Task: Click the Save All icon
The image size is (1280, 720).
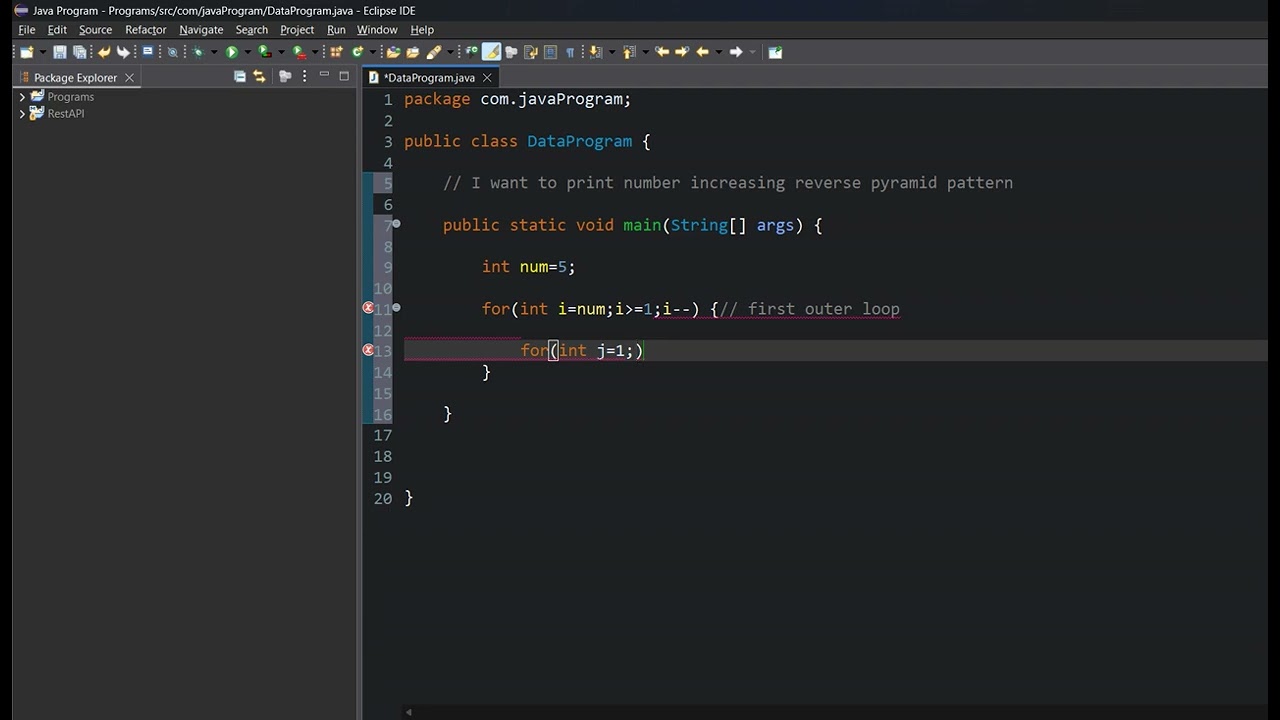Action: pos(80,52)
